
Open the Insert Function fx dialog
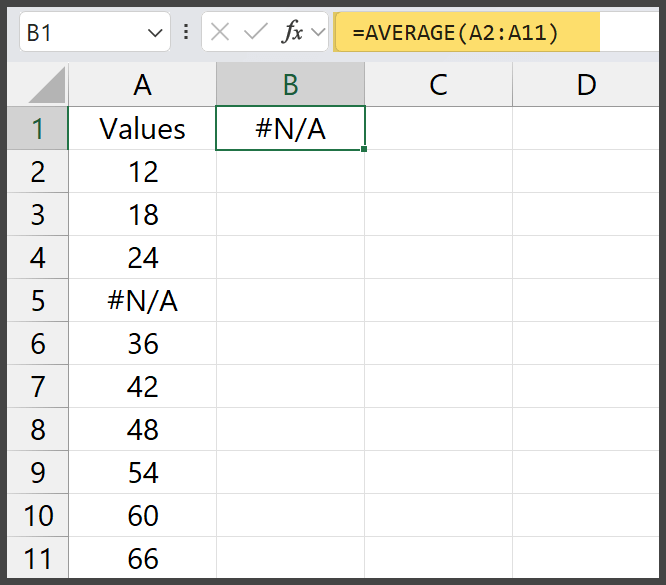pos(292,32)
